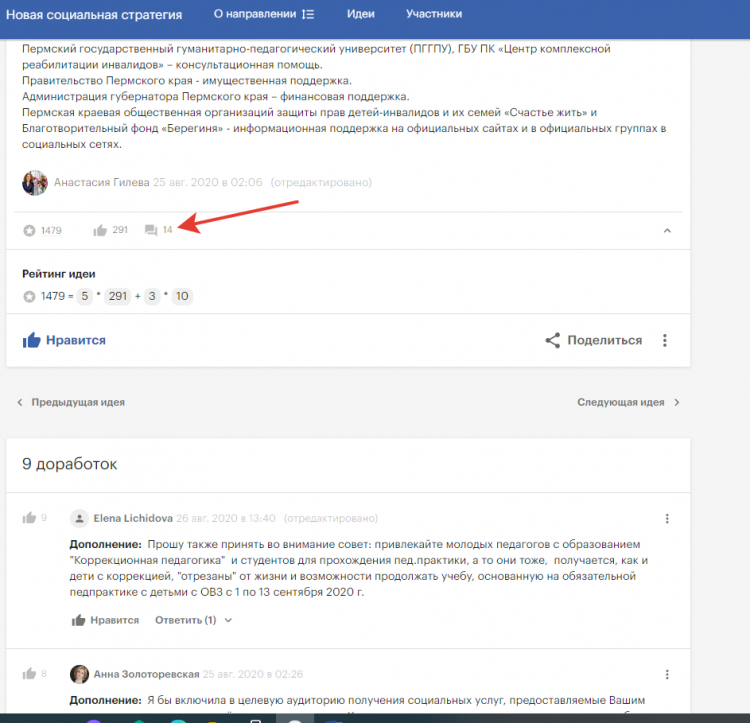
Task: Toggle Нравится under Elena Lichidova's comment
Action: click(105, 620)
